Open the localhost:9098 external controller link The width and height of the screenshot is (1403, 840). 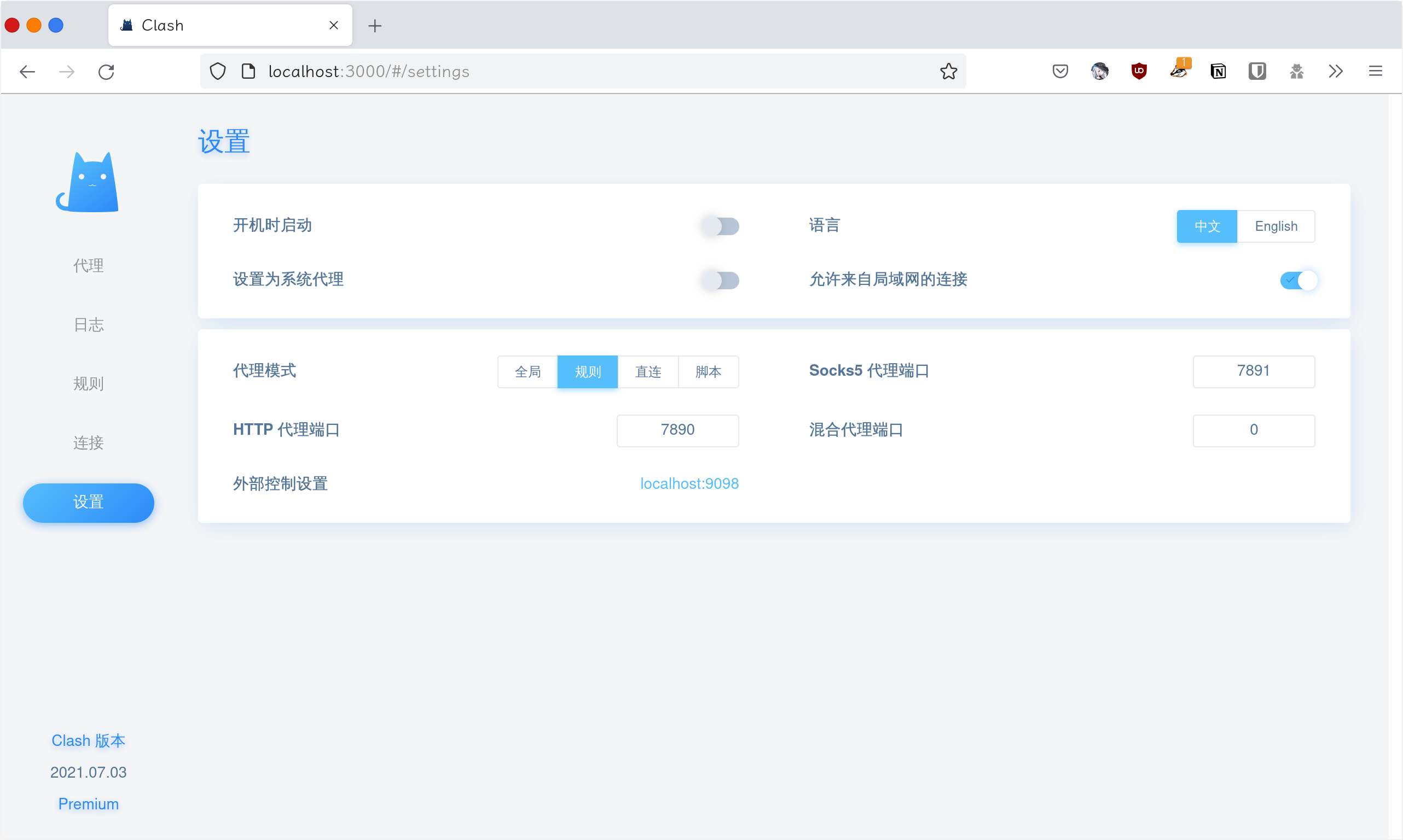click(689, 483)
